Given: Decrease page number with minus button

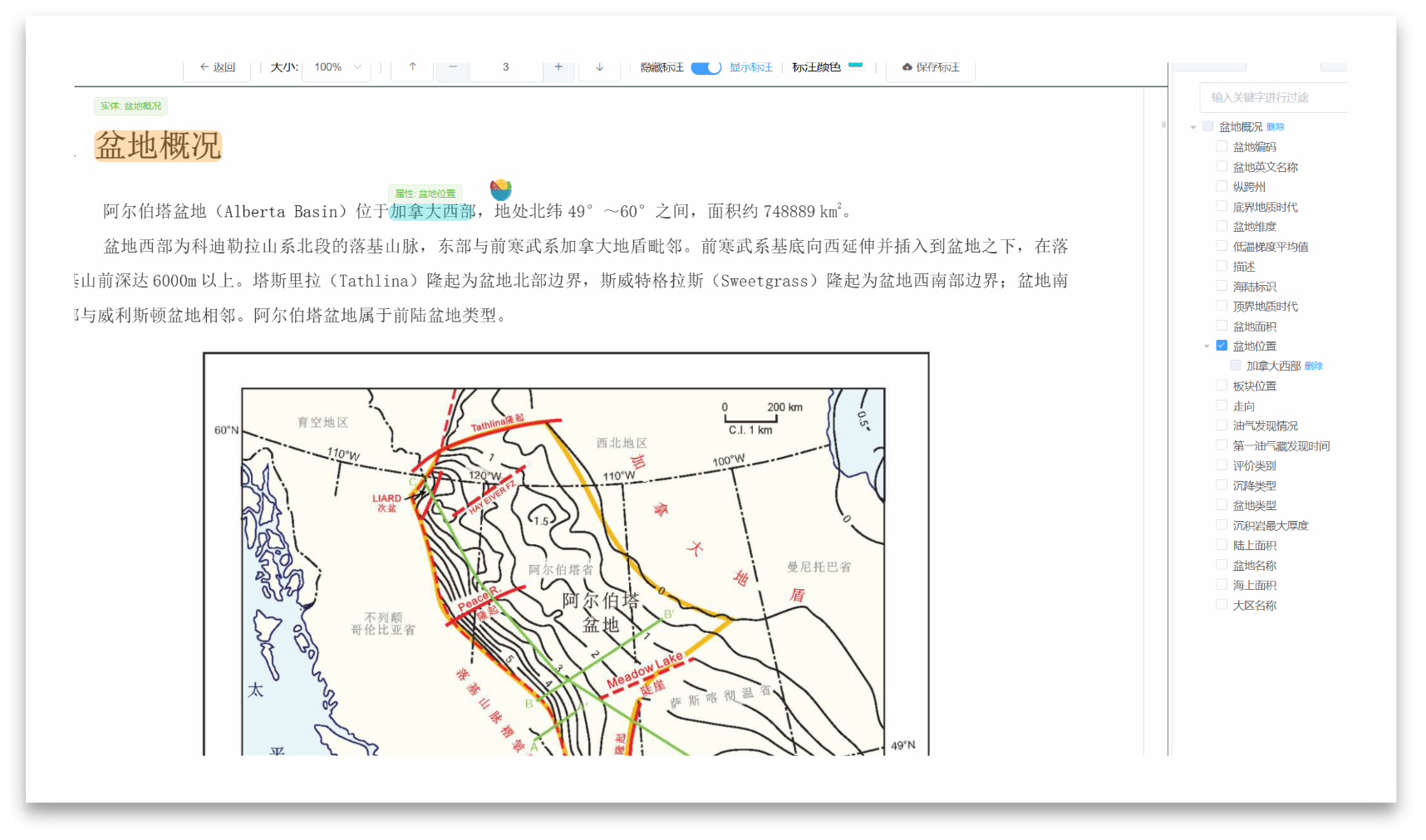Looking at the screenshot, I should [452, 67].
